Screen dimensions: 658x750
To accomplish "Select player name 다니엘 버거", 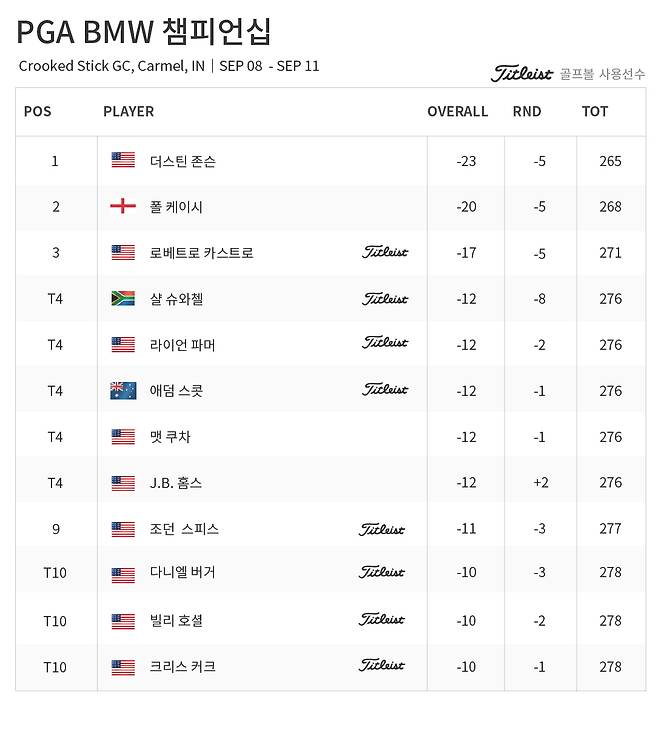I will [182, 573].
